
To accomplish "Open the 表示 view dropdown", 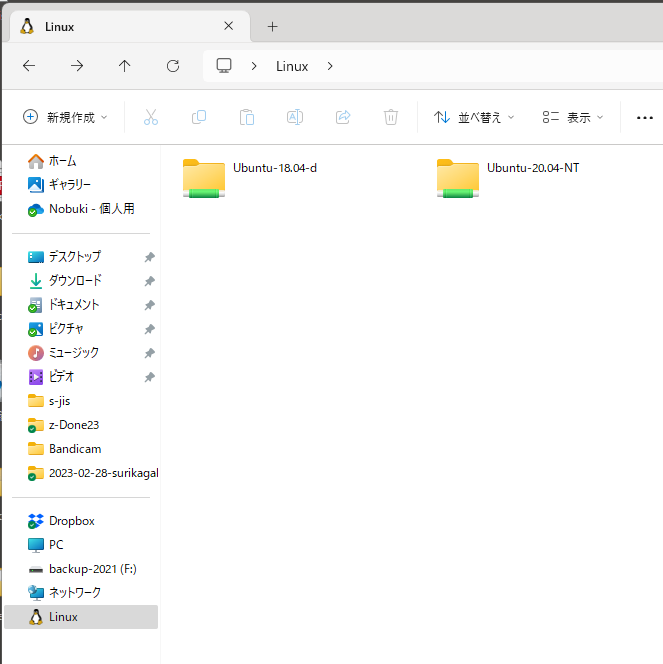I will pos(573,117).
